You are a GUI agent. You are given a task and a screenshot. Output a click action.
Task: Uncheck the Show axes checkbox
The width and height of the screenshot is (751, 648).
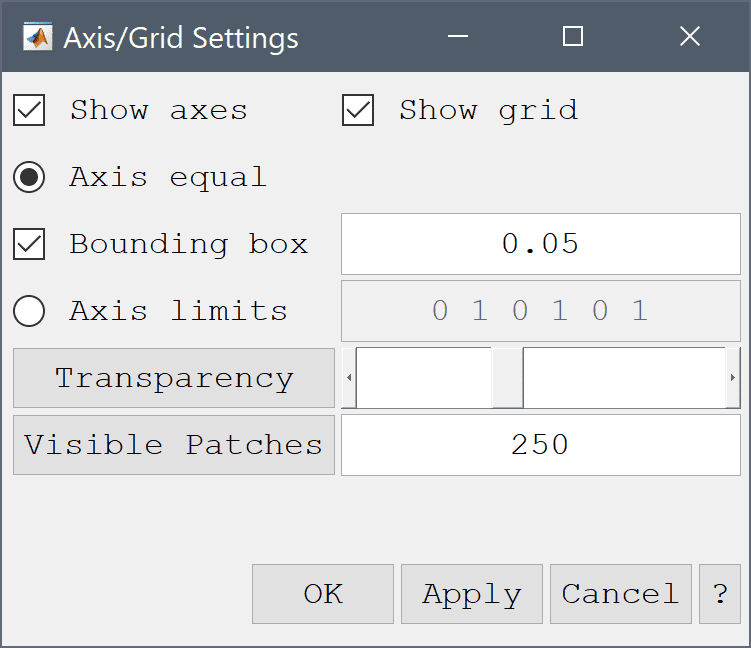coord(29,110)
